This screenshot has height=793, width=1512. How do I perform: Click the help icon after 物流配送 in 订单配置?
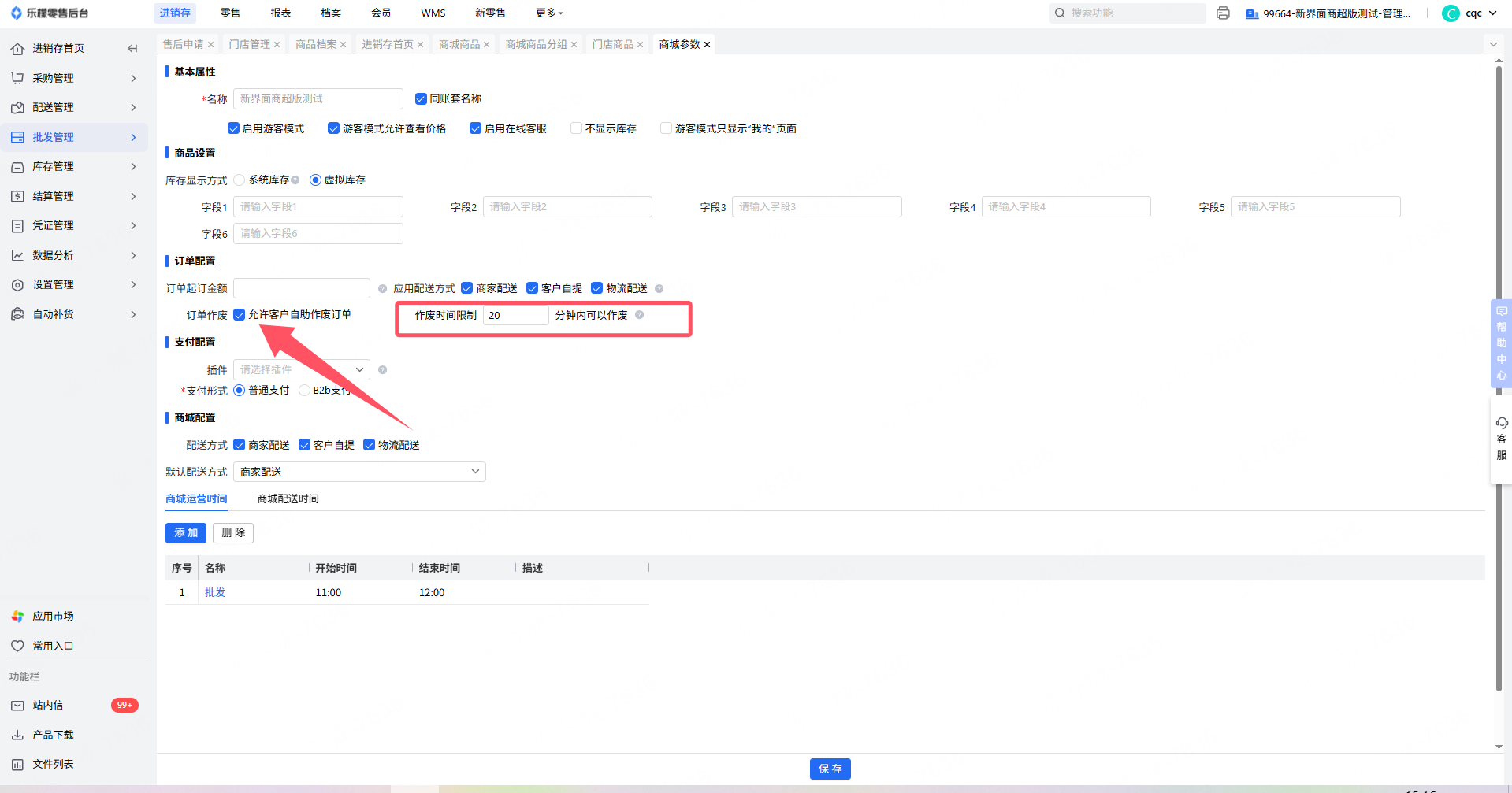click(x=659, y=289)
